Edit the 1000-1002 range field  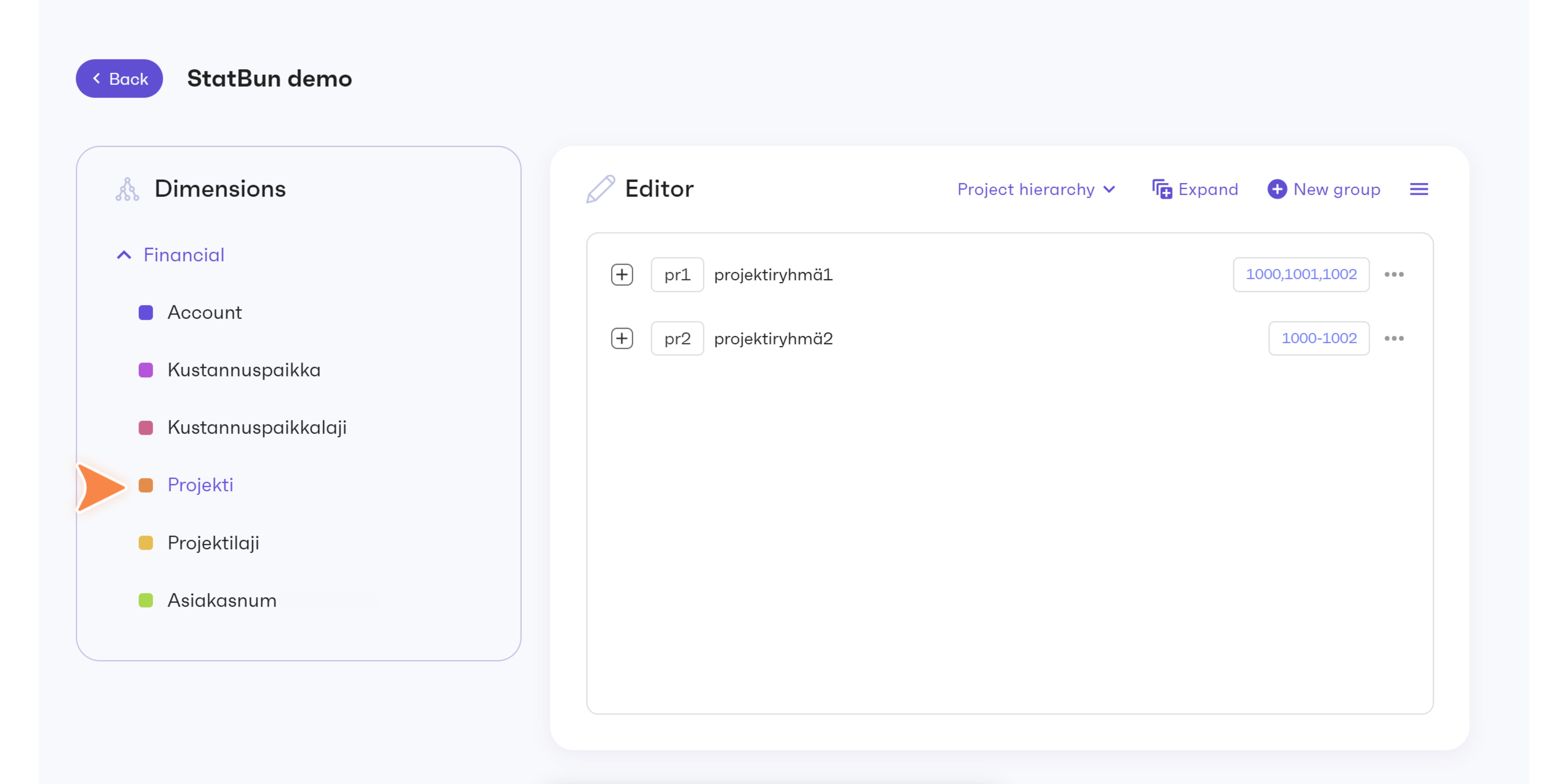1319,338
